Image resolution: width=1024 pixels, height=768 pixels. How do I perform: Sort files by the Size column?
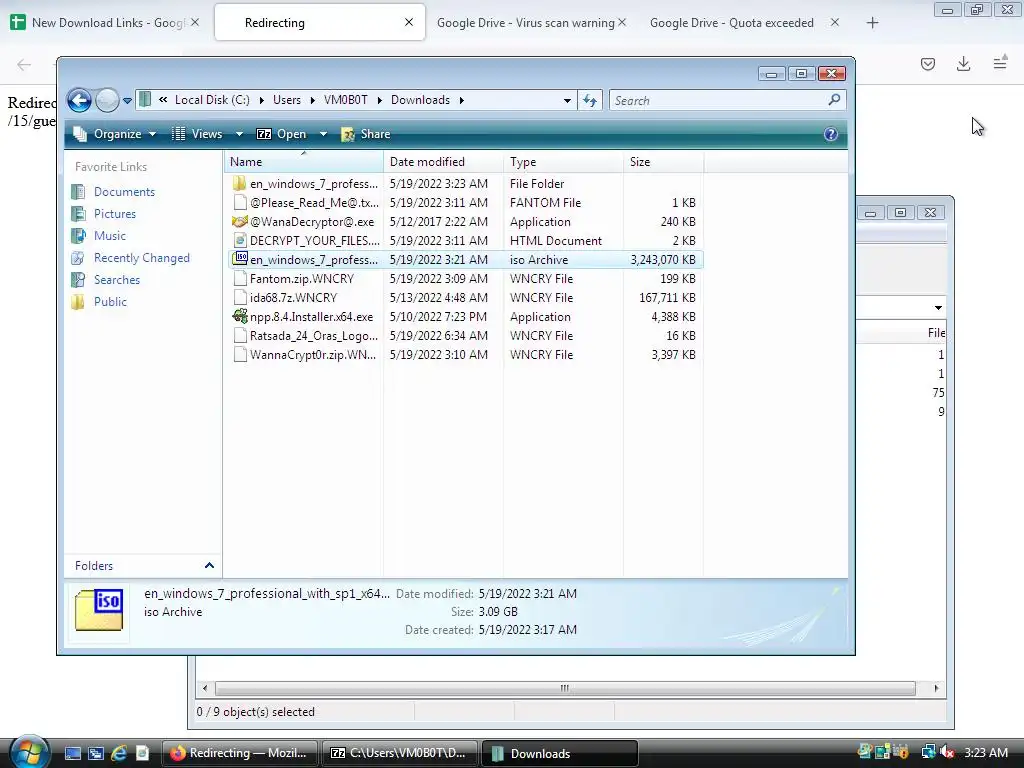pyautogui.click(x=664, y=162)
